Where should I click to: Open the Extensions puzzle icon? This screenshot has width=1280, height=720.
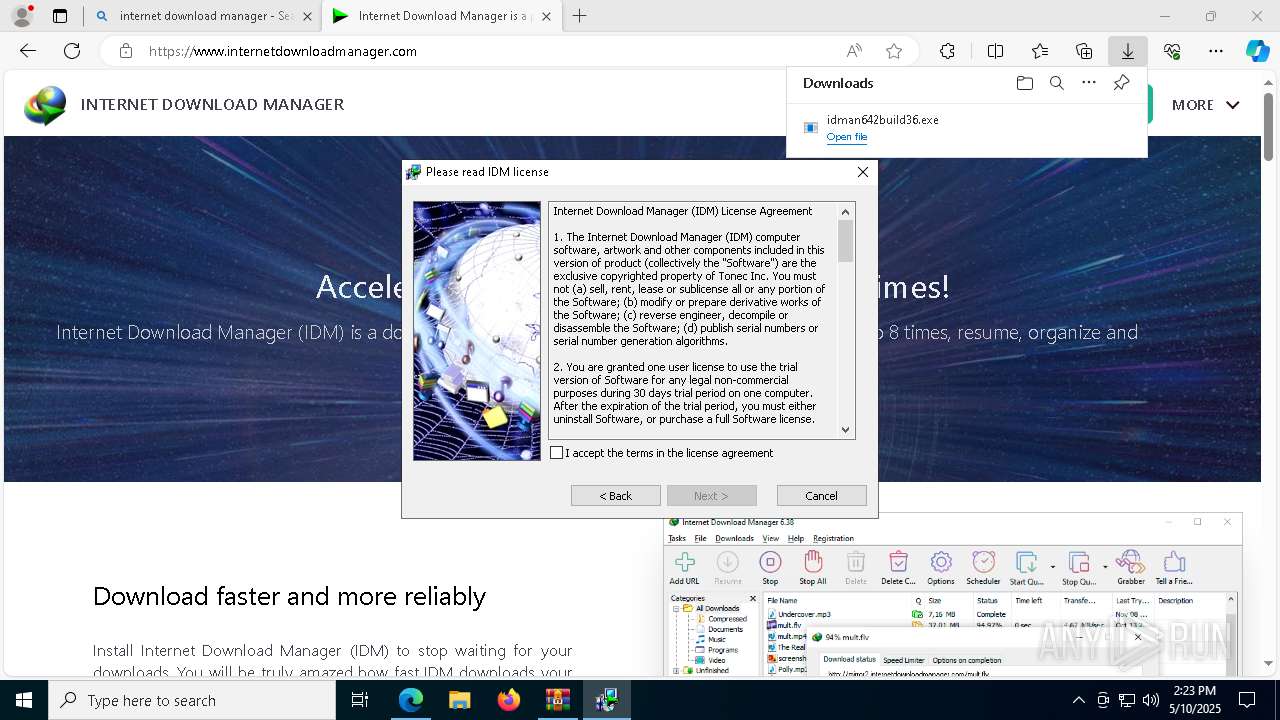point(948,51)
